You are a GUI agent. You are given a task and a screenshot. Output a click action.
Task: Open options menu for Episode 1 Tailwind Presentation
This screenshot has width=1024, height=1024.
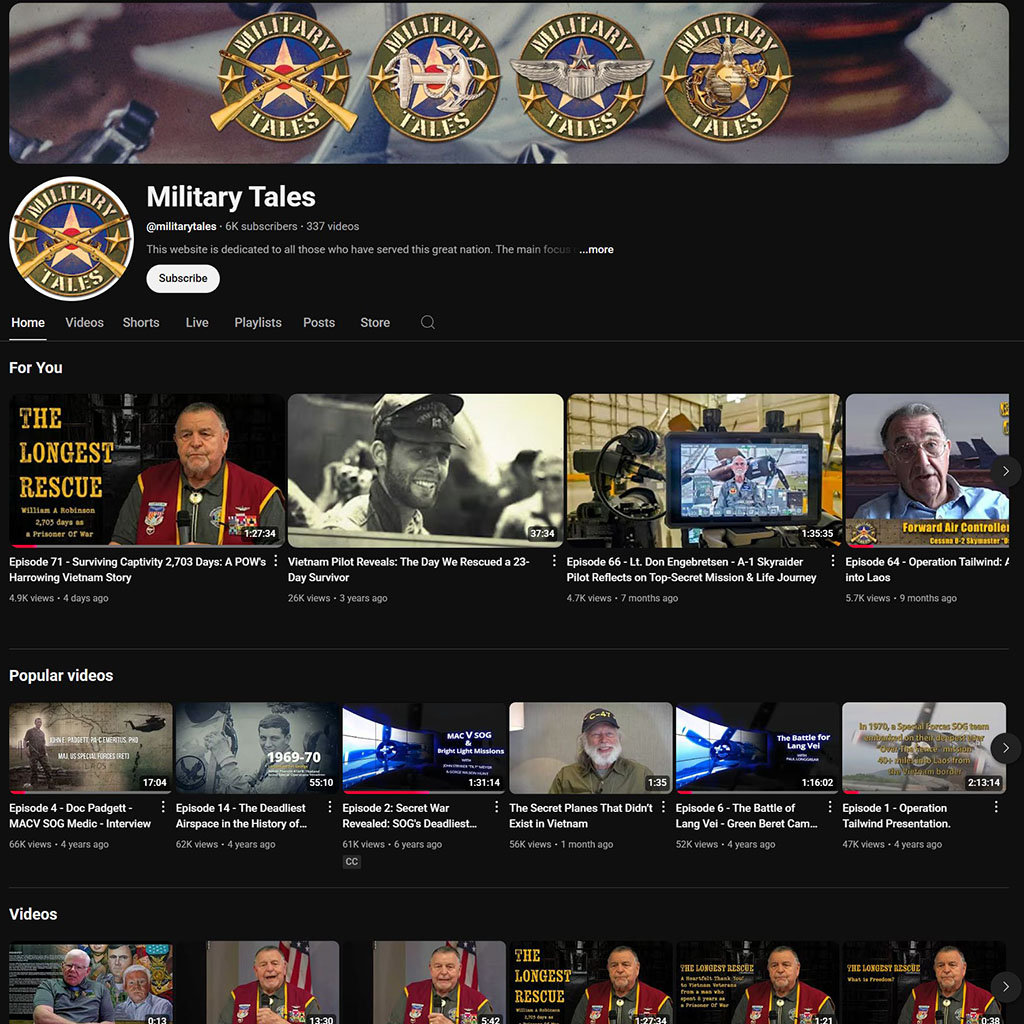[x=996, y=807]
